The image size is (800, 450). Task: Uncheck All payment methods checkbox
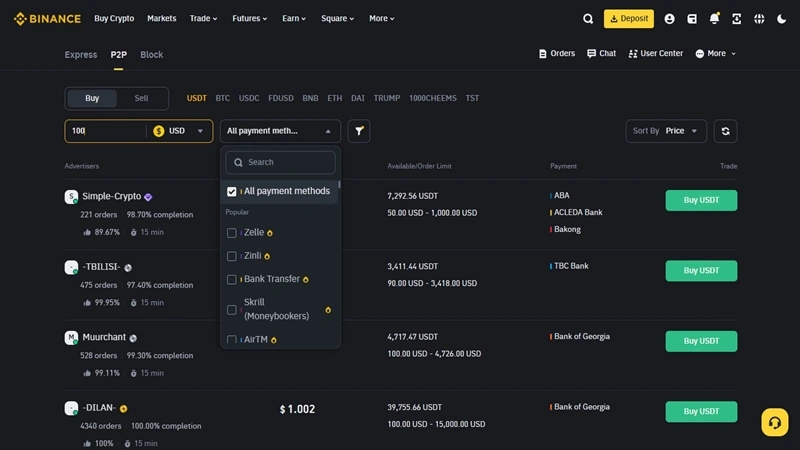232,191
